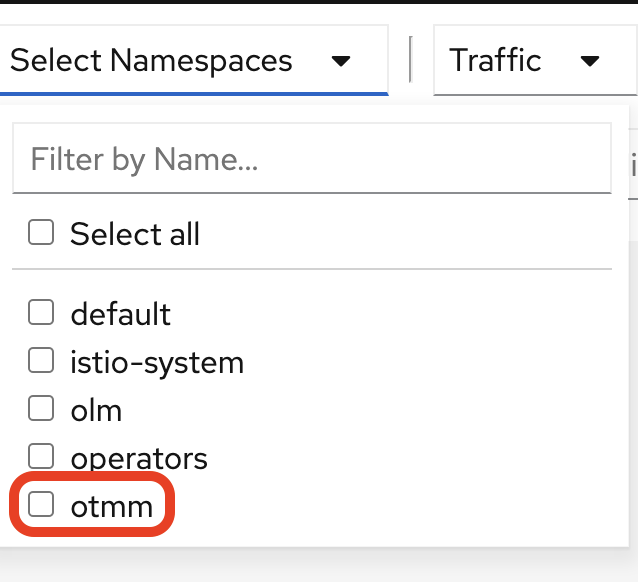
Task: Tick the otmm namespace checkbox
Action: pos(40,504)
